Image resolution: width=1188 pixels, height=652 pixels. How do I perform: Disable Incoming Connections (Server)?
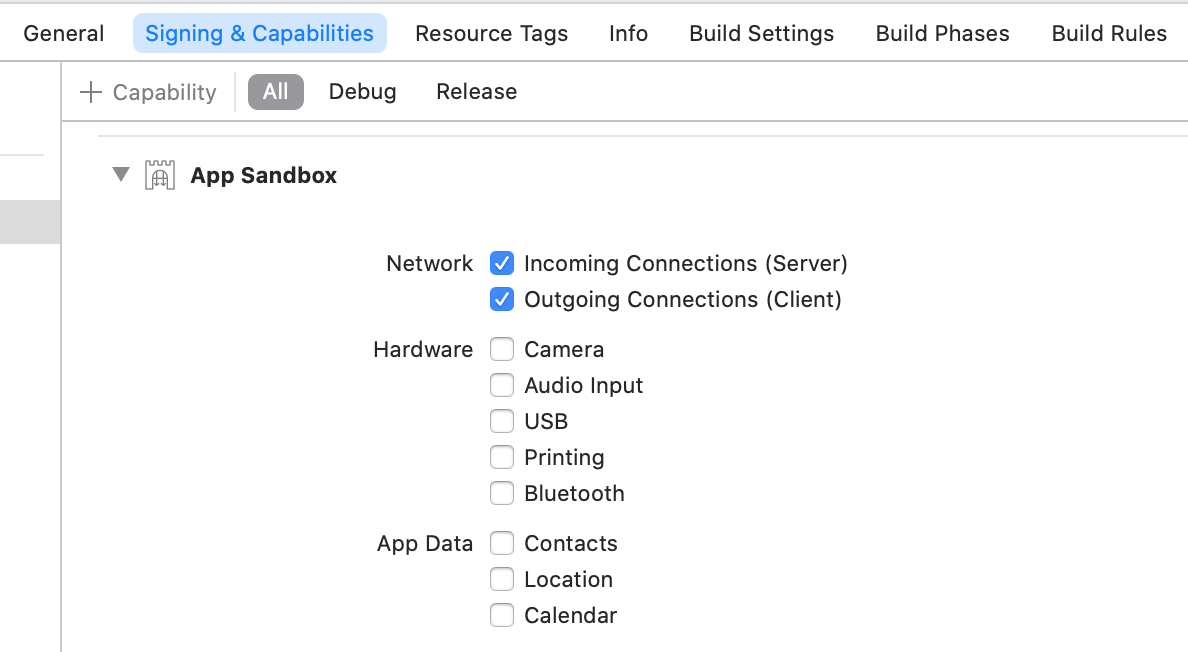(502, 264)
